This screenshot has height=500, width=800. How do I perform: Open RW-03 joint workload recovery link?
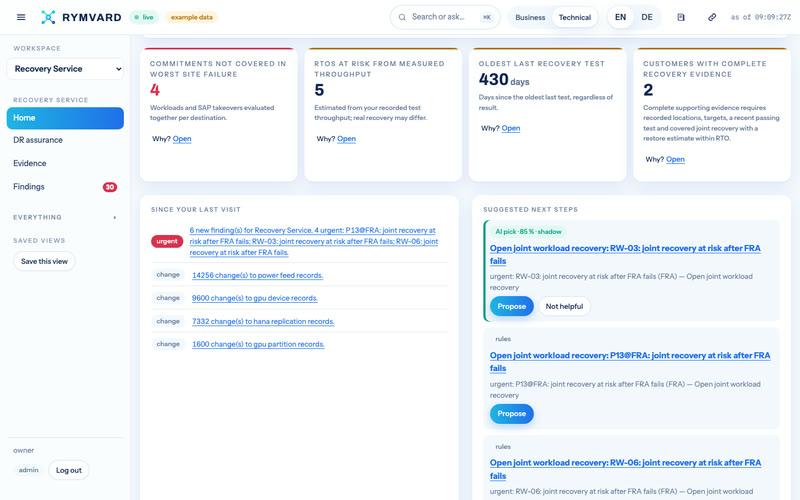[625, 255]
